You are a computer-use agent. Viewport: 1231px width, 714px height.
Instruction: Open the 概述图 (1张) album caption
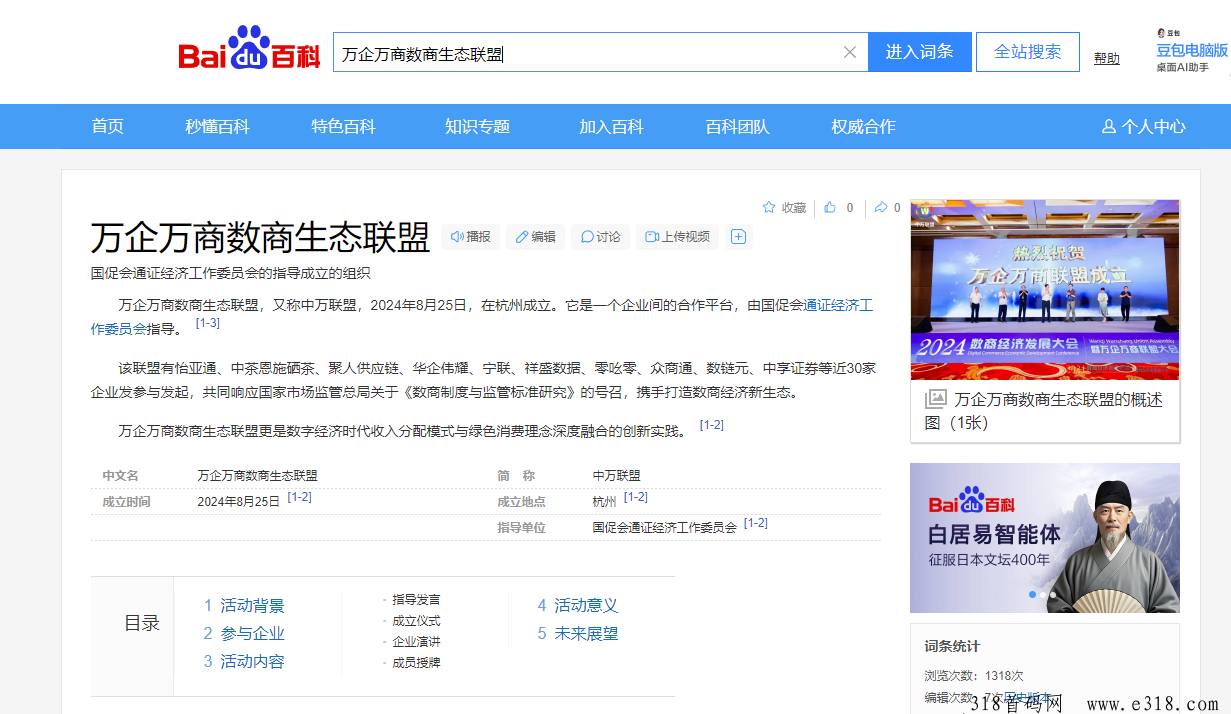1044,411
